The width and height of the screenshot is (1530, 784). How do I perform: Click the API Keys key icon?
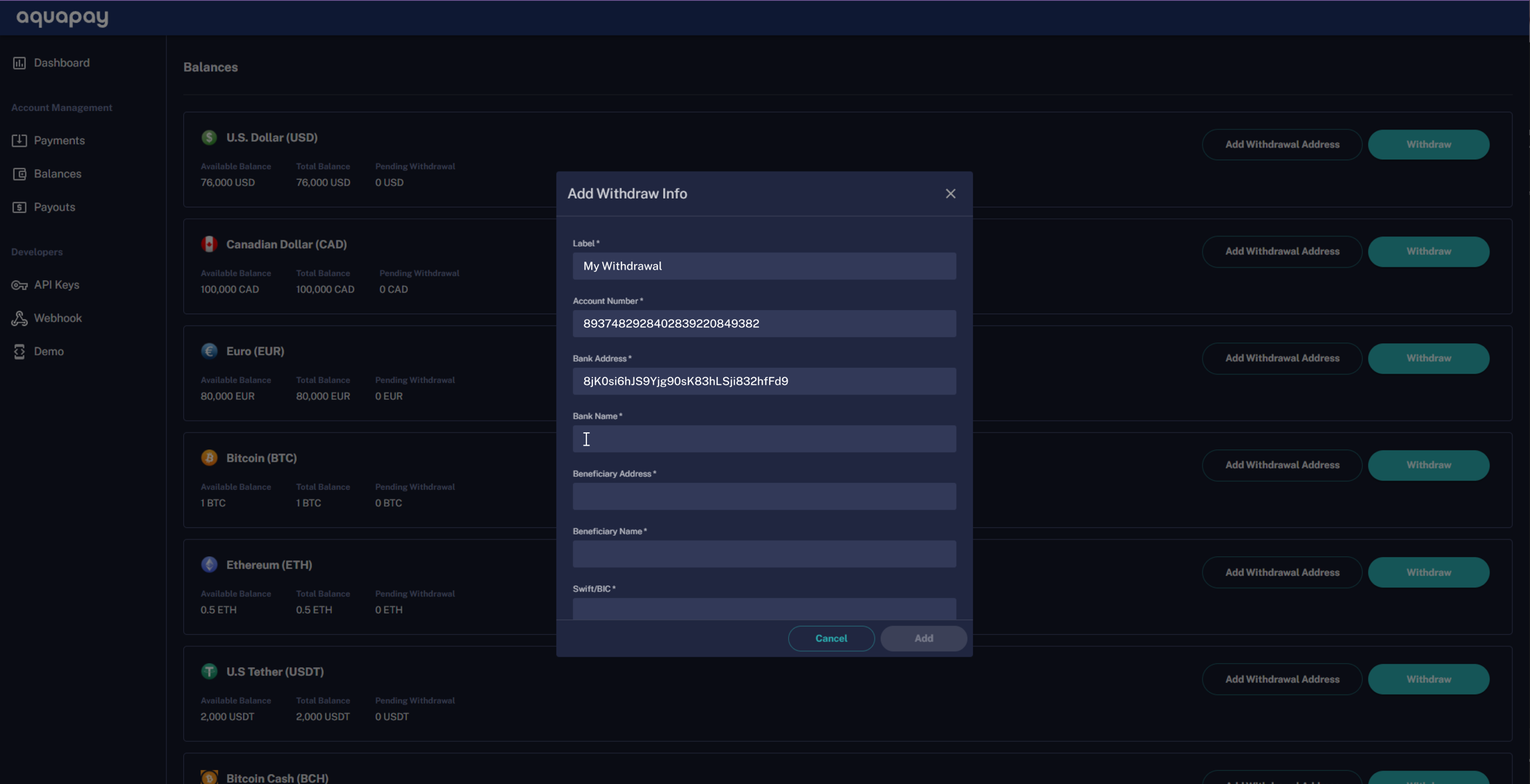coord(19,285)
